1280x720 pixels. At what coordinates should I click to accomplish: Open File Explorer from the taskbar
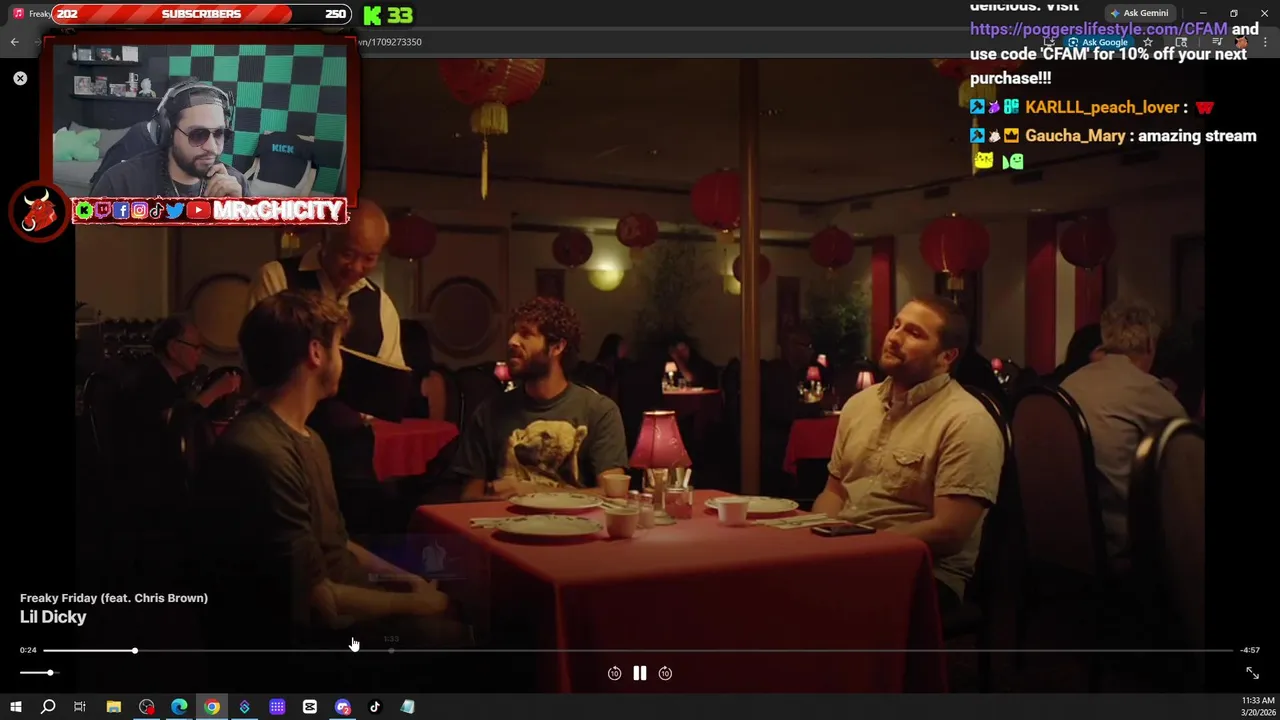[x=114, y=707]
